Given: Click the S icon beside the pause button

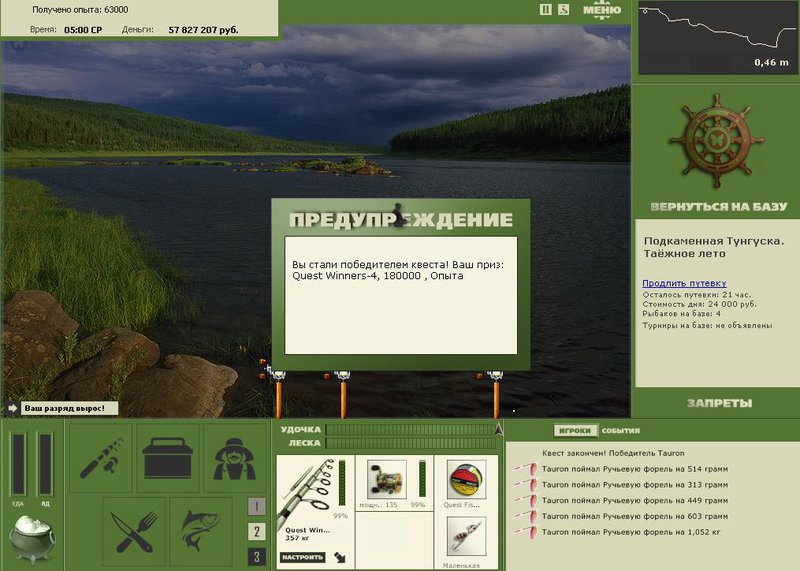Looking at the screenshot, I should (x=563, y=9).
